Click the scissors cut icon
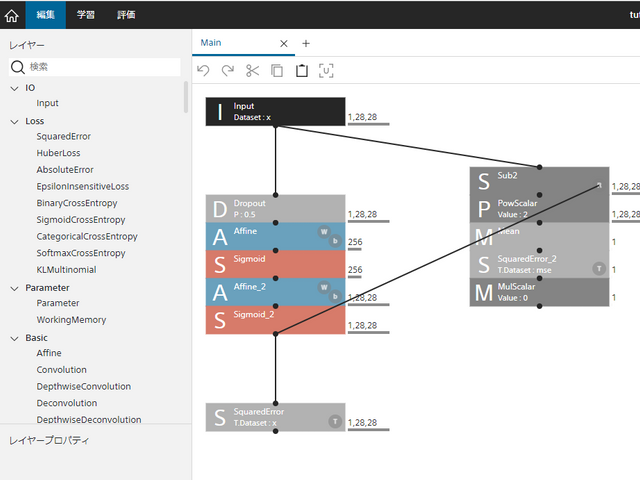 (252, 70)
